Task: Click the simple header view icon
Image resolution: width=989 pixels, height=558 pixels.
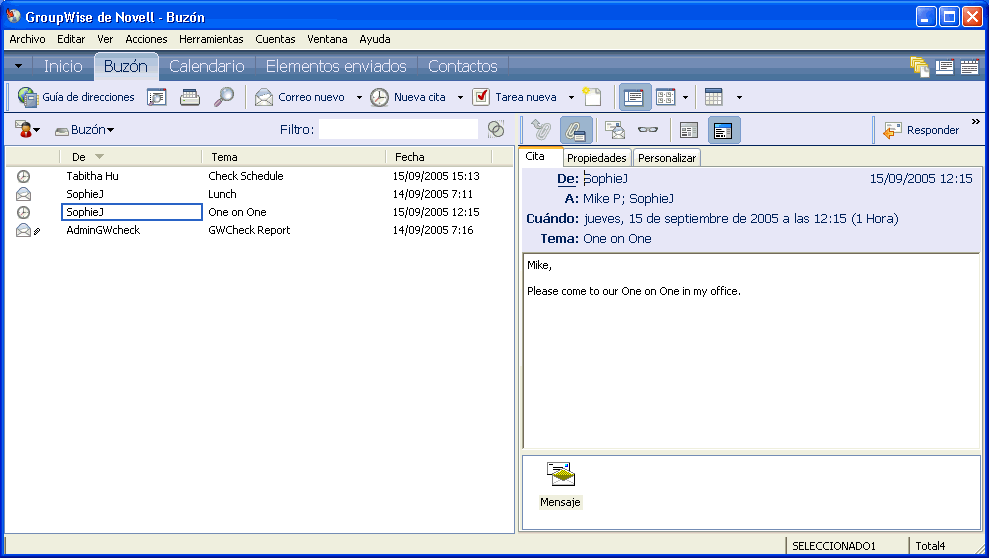Action: (689, 131)
